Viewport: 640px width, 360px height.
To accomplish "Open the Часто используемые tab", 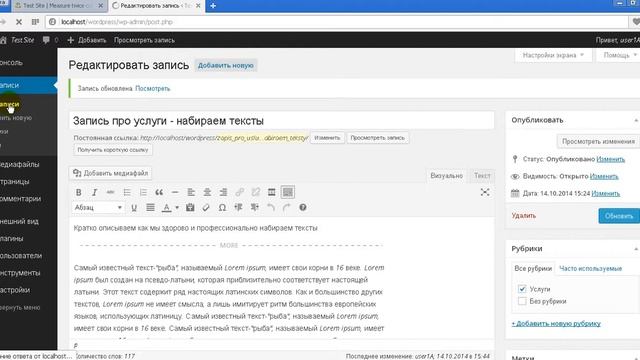I will point(590,269).
